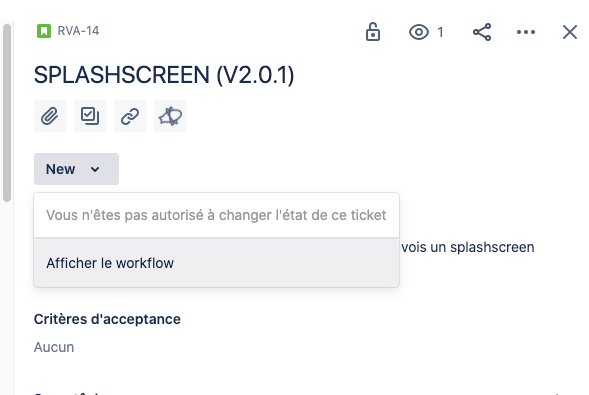Edit the Aucun acceptance criteria field
This screenshot has width=589, height=395.
54,347
